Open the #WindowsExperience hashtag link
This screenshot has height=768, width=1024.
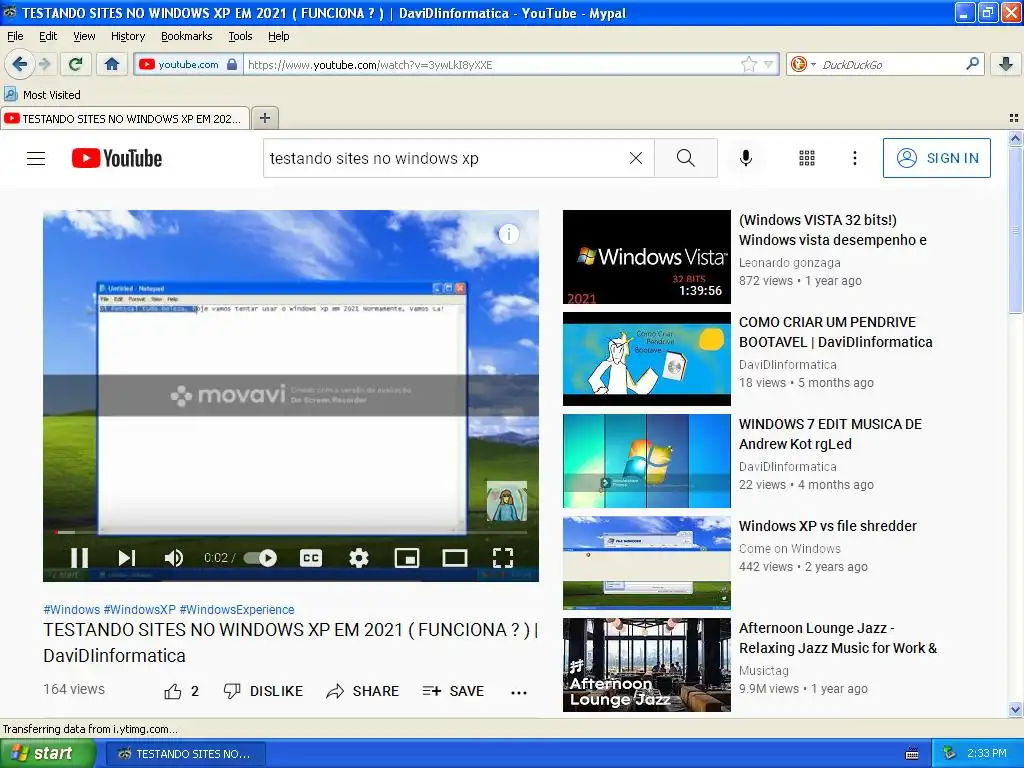pos(237,609)
